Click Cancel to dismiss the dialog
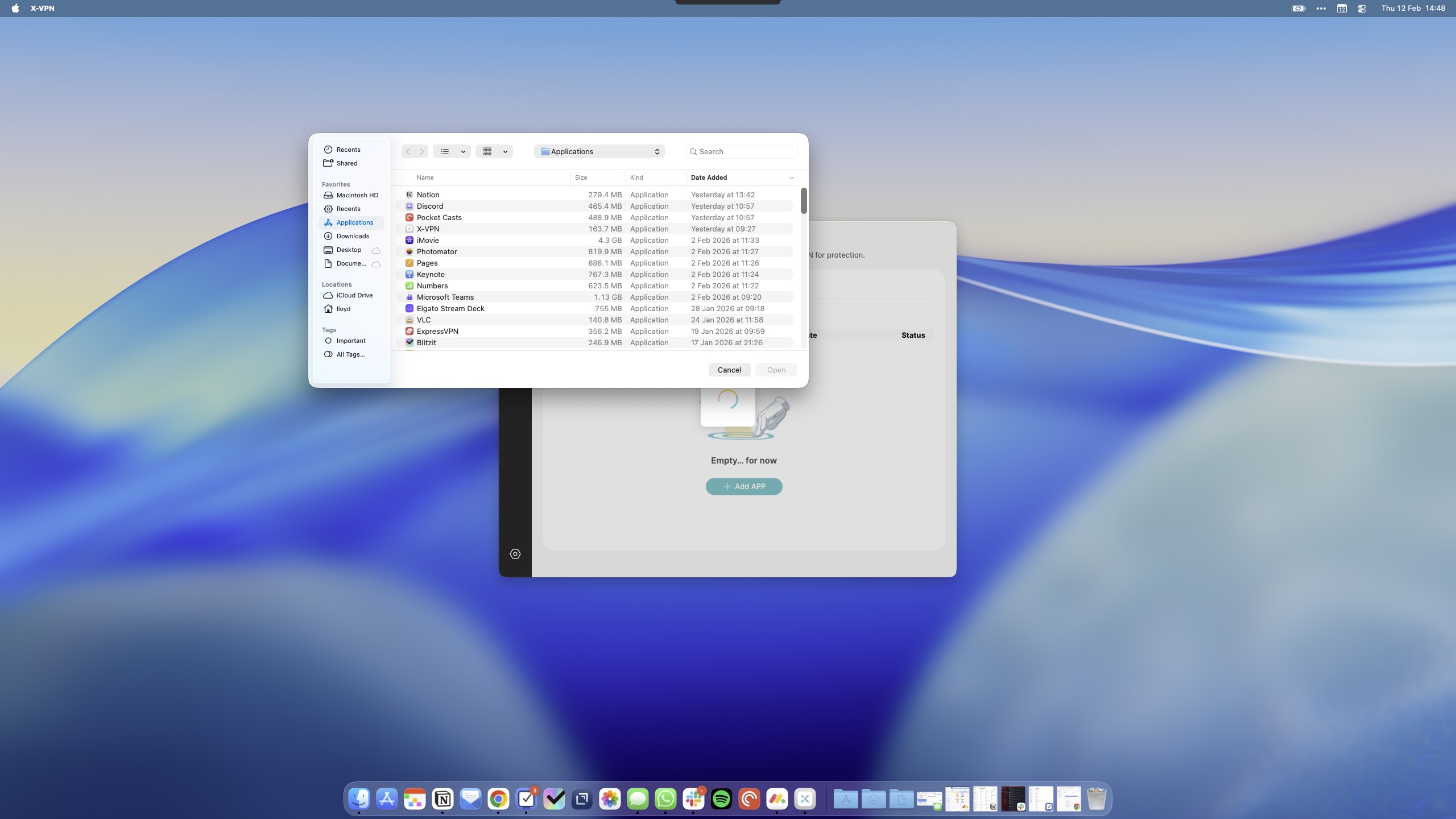 (x=729, y=370)
